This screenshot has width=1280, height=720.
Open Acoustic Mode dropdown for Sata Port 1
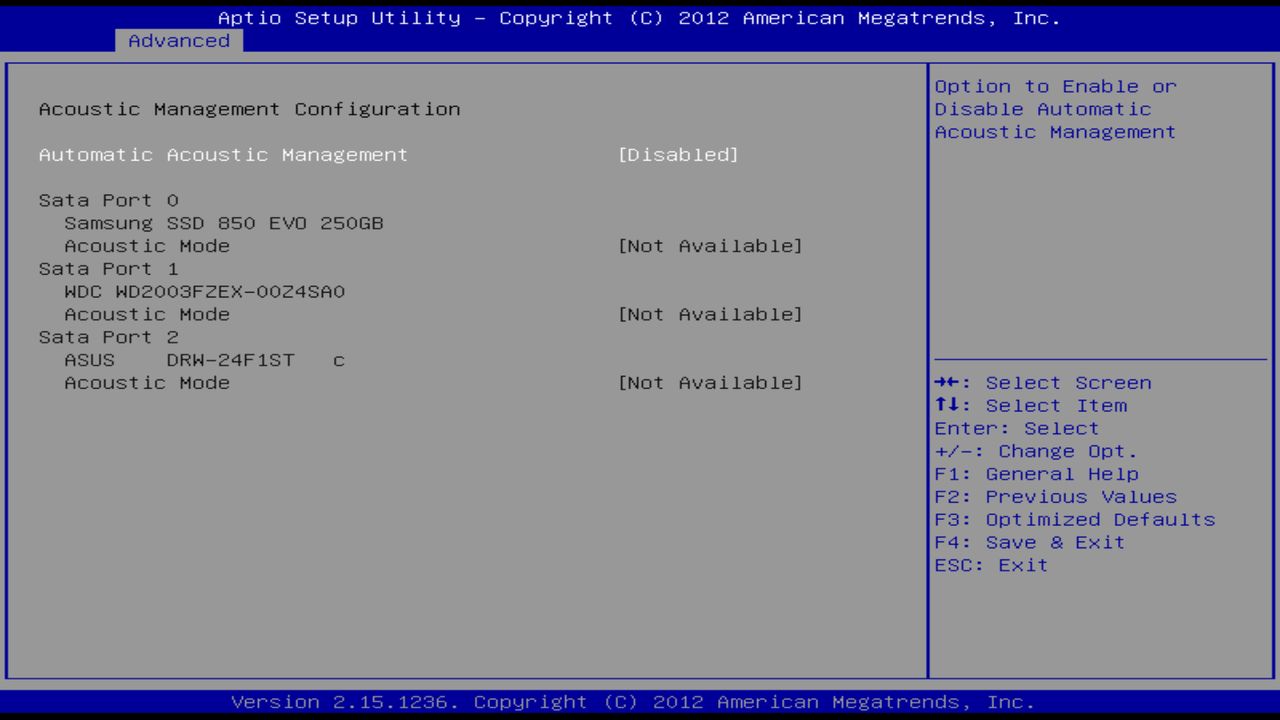coord(711,314)
